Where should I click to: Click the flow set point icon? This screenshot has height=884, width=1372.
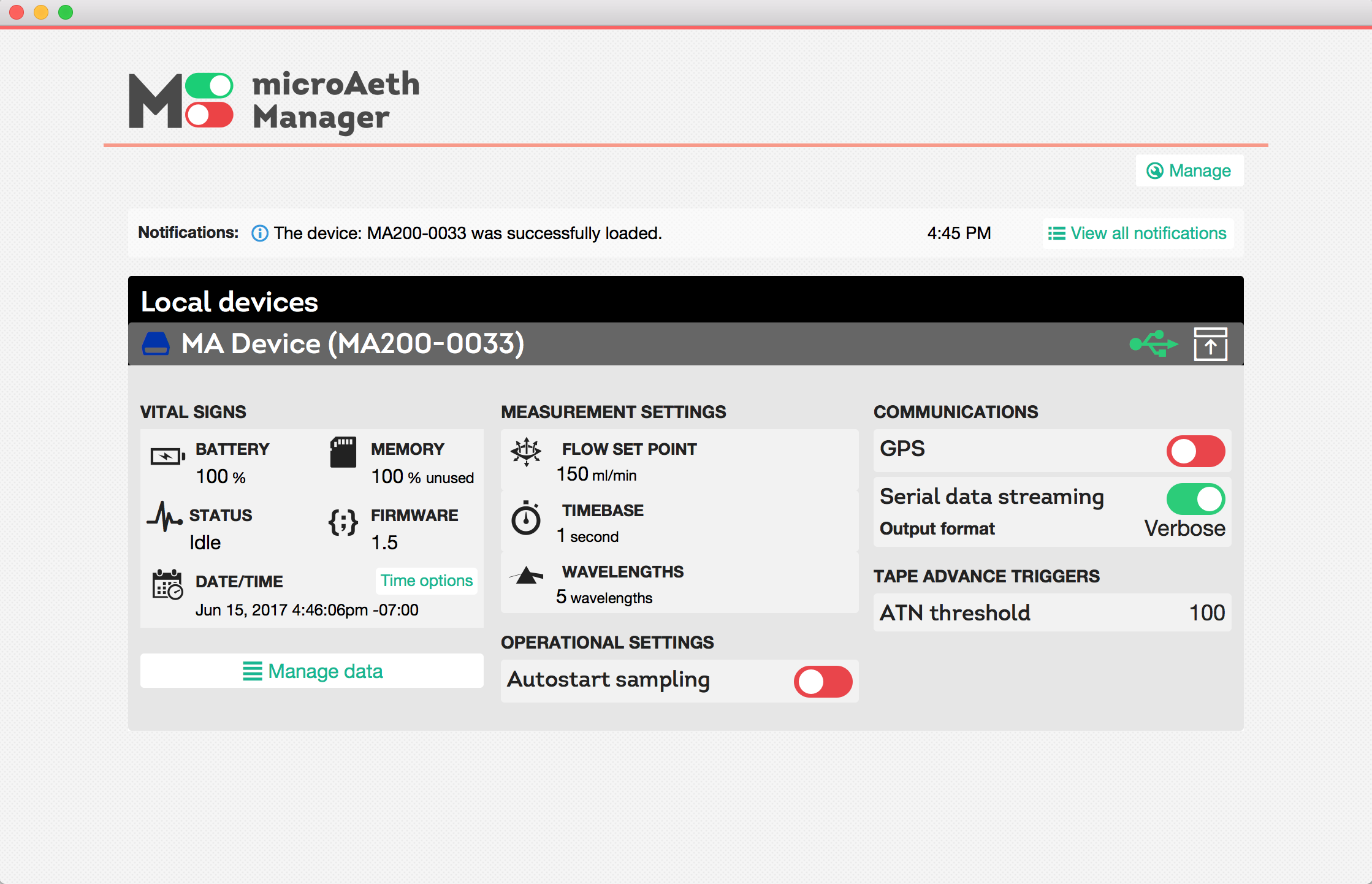click(526, 452)
